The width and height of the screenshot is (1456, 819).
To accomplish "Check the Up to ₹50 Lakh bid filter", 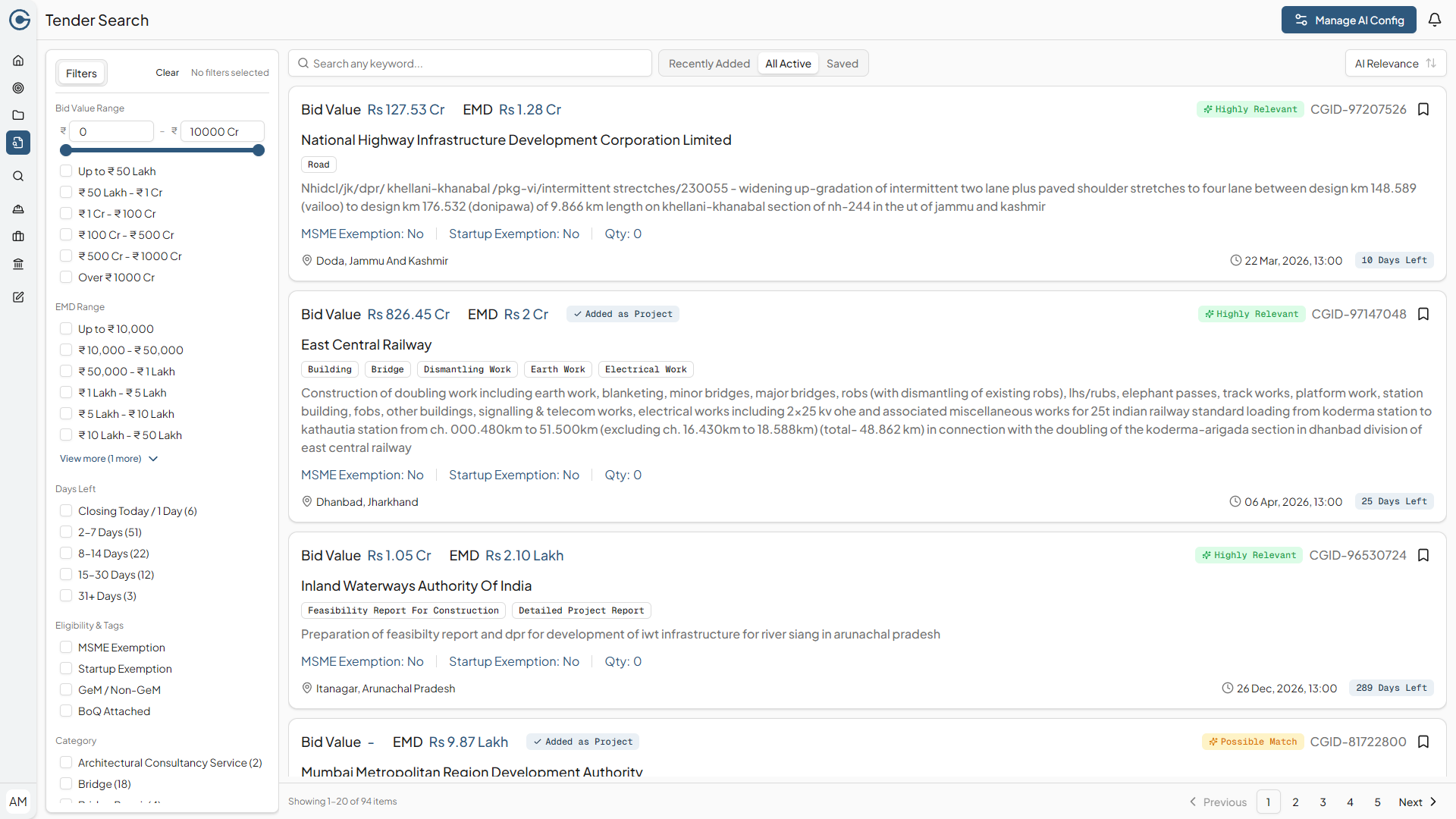I will (66, 171).
